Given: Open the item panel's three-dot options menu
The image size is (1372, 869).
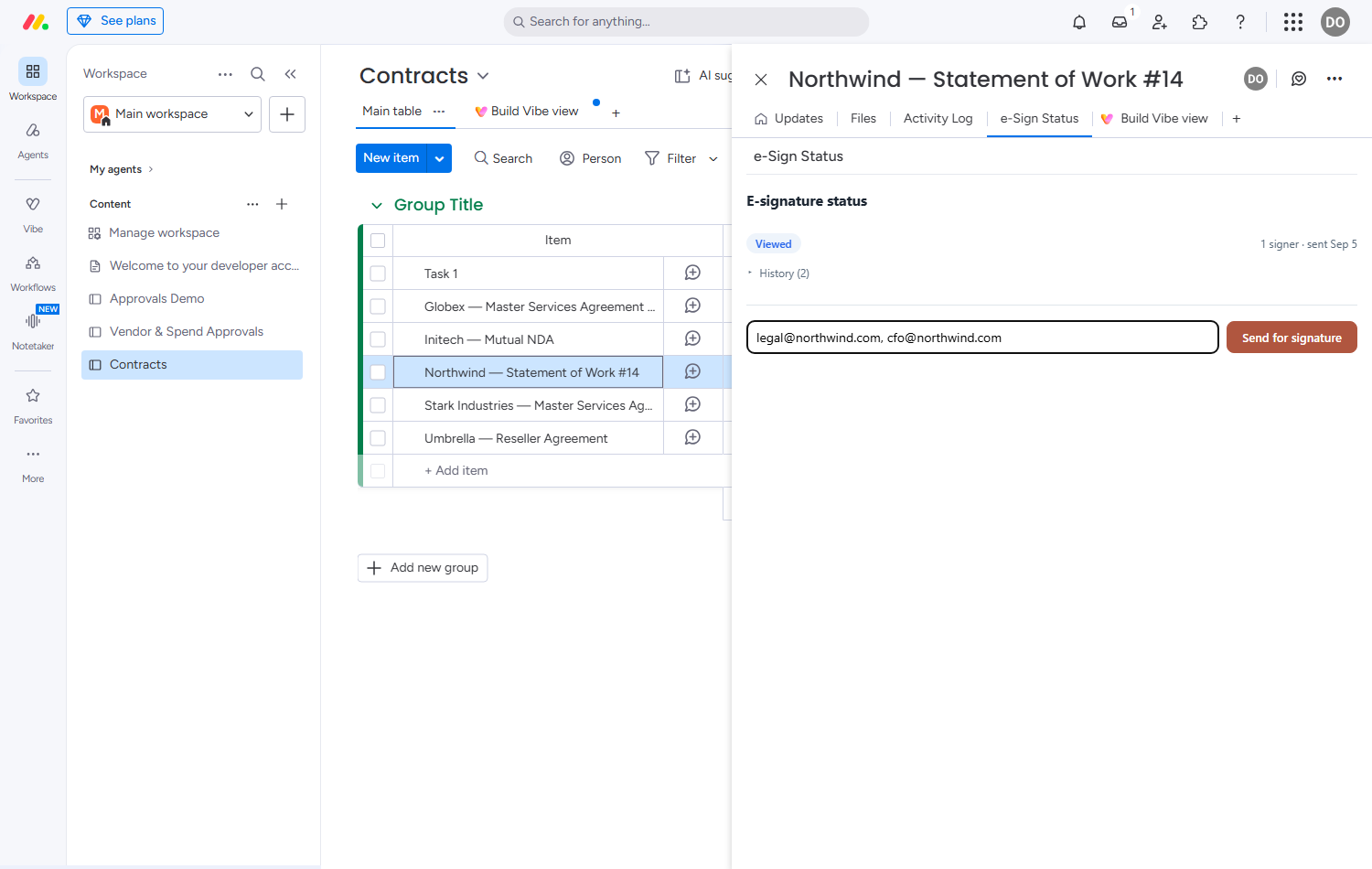Looking at the screenshot, I should (x=1334, y=79).
